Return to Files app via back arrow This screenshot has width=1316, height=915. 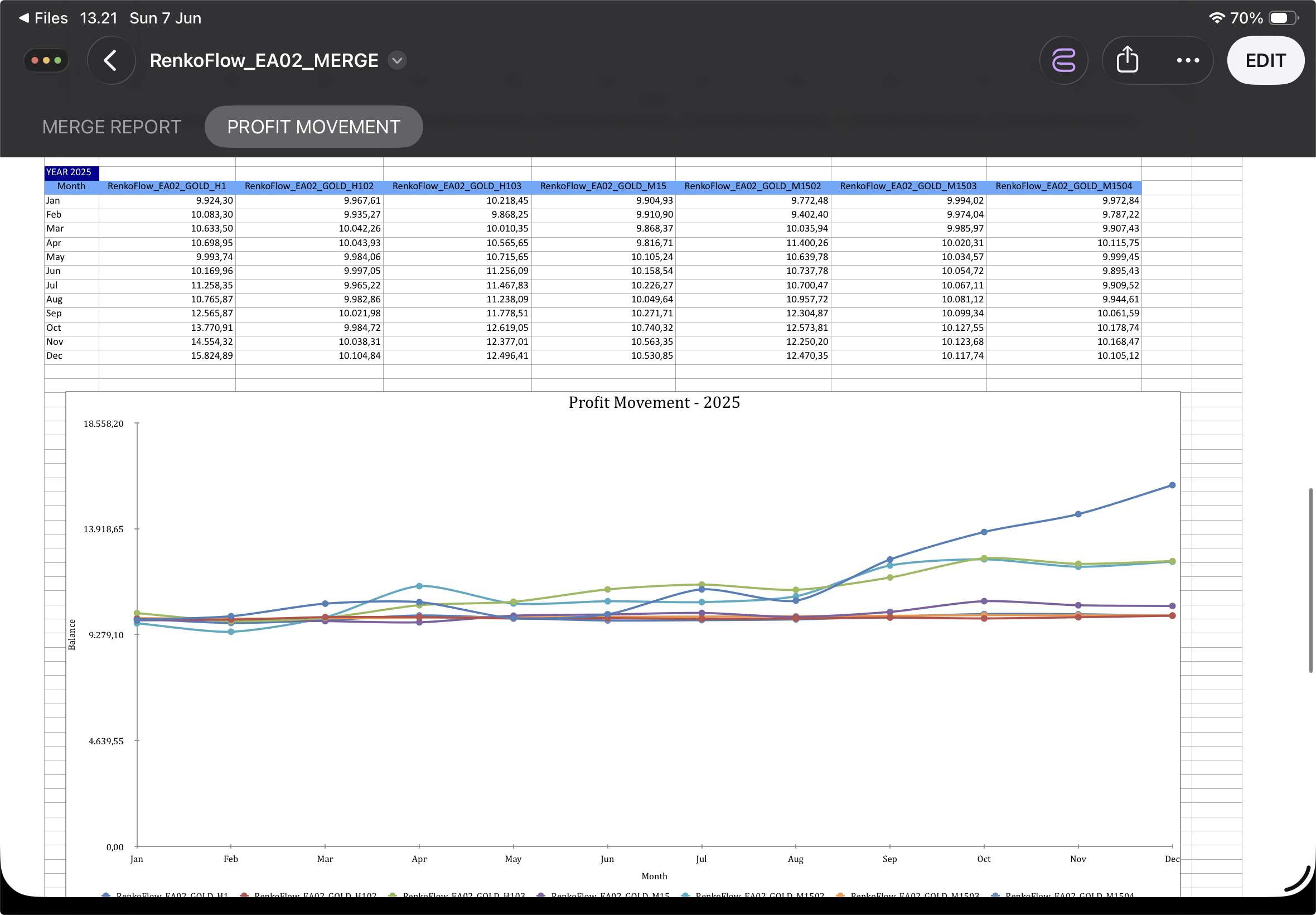[x=43, y=18]
